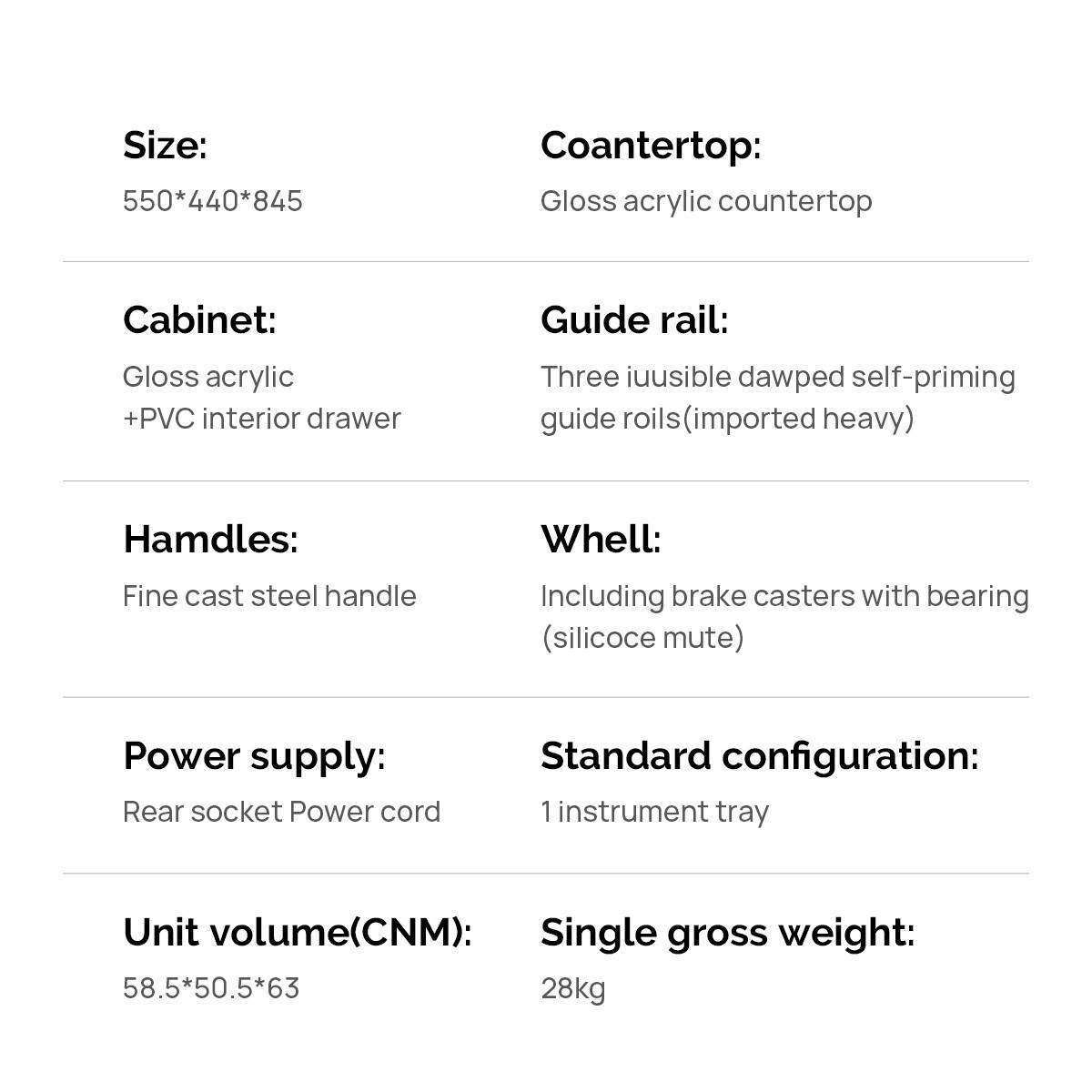Click the "Unit volume(CNM):" heading
Image resolution: width=1092 pixels, height=1092 pixels.
point(297,932)
